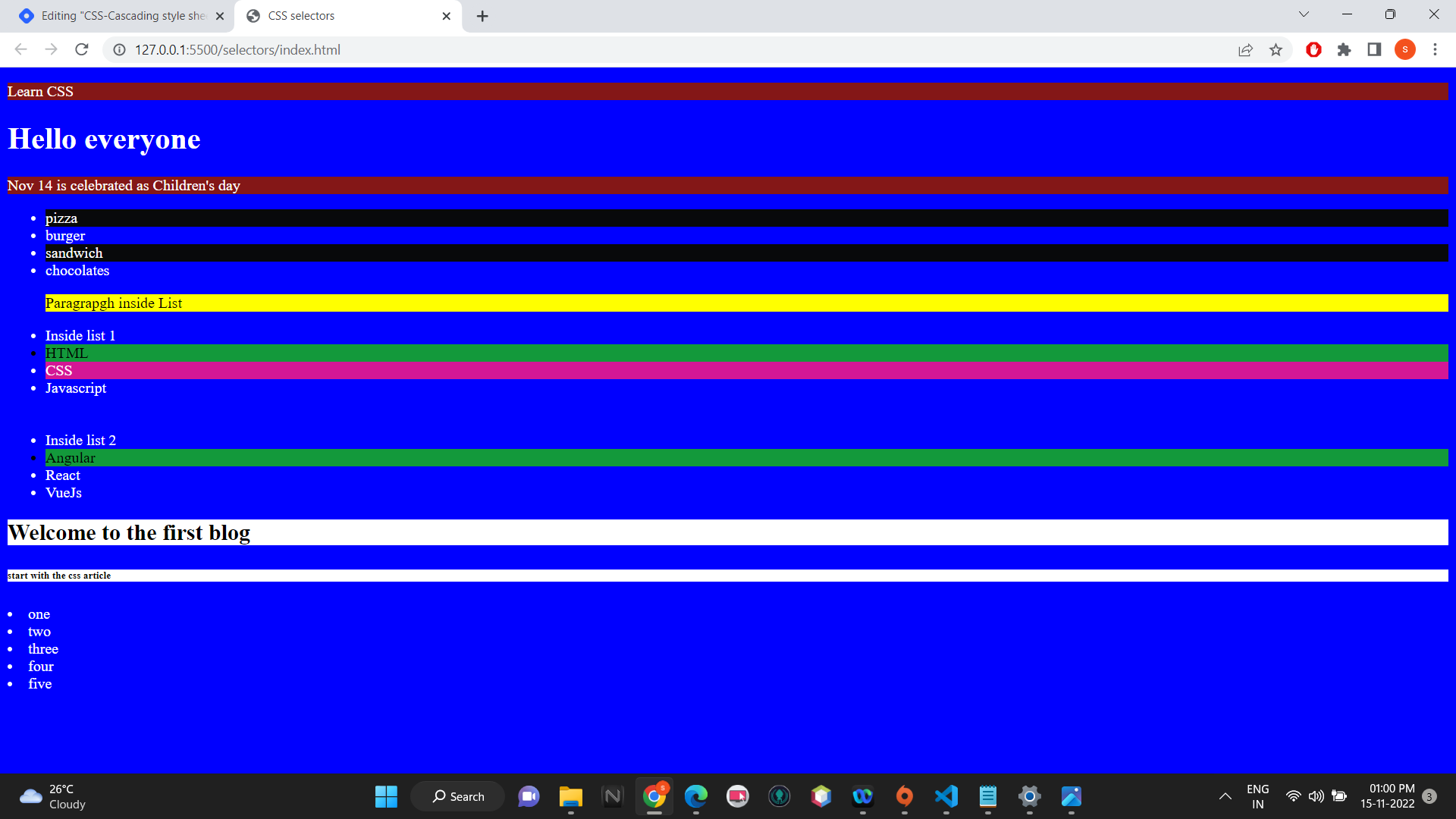1456x819 pixels.
Task: Click the yellow 'Paragrapgh inside List' paragraph
Action: 746,303
